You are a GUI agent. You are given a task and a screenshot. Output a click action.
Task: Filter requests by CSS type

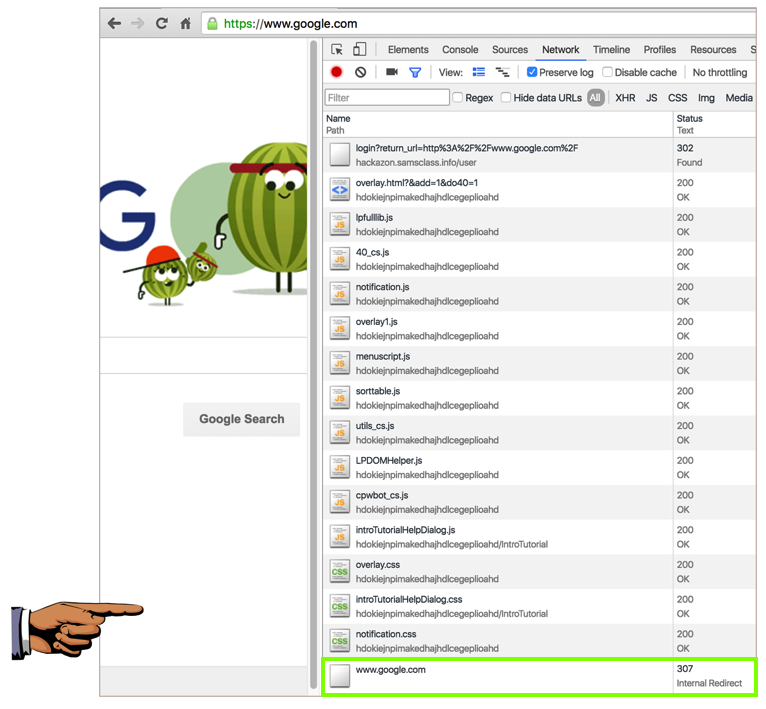coord(678,98)
